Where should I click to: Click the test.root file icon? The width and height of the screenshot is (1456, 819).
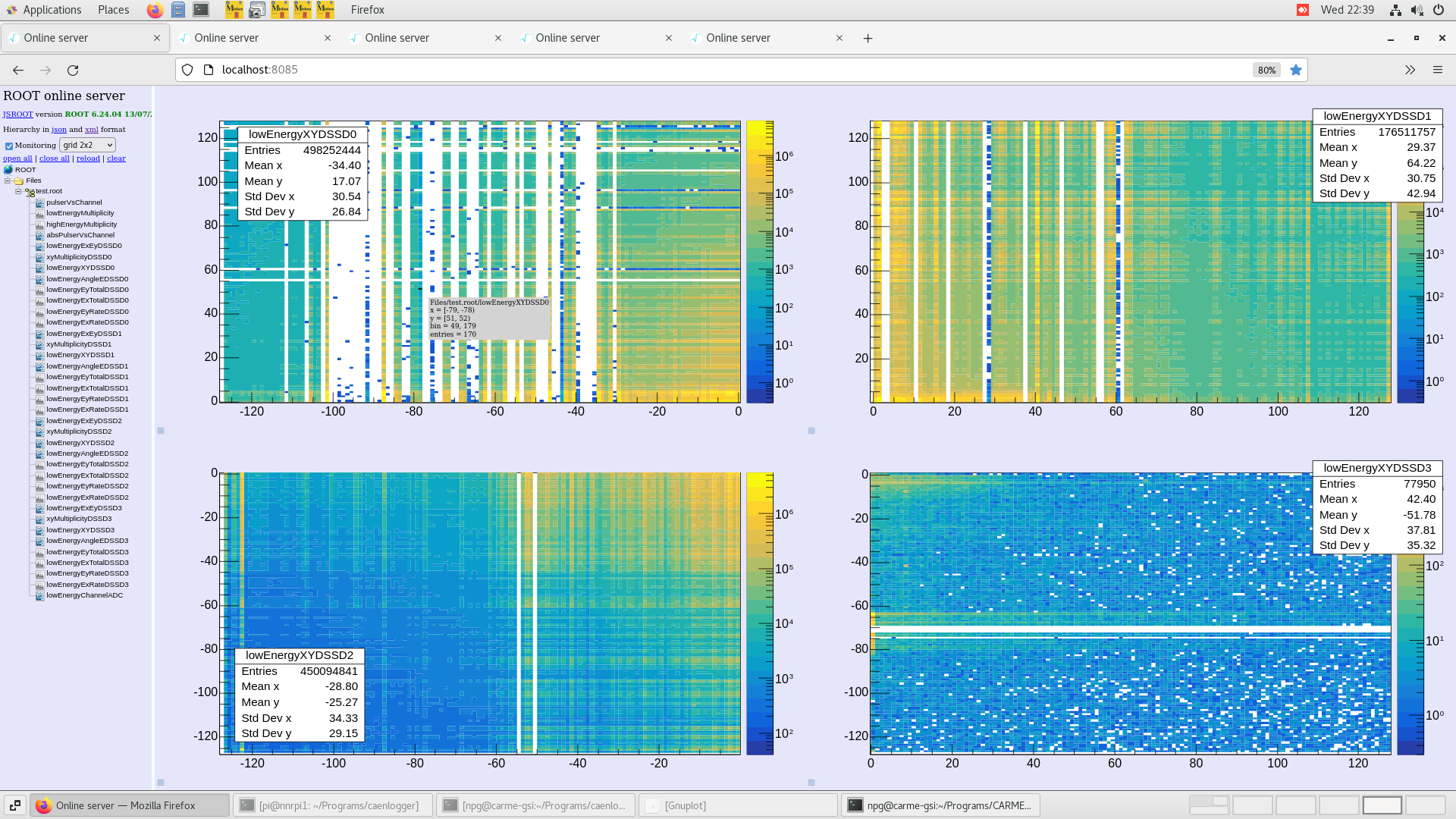(30, 192)
